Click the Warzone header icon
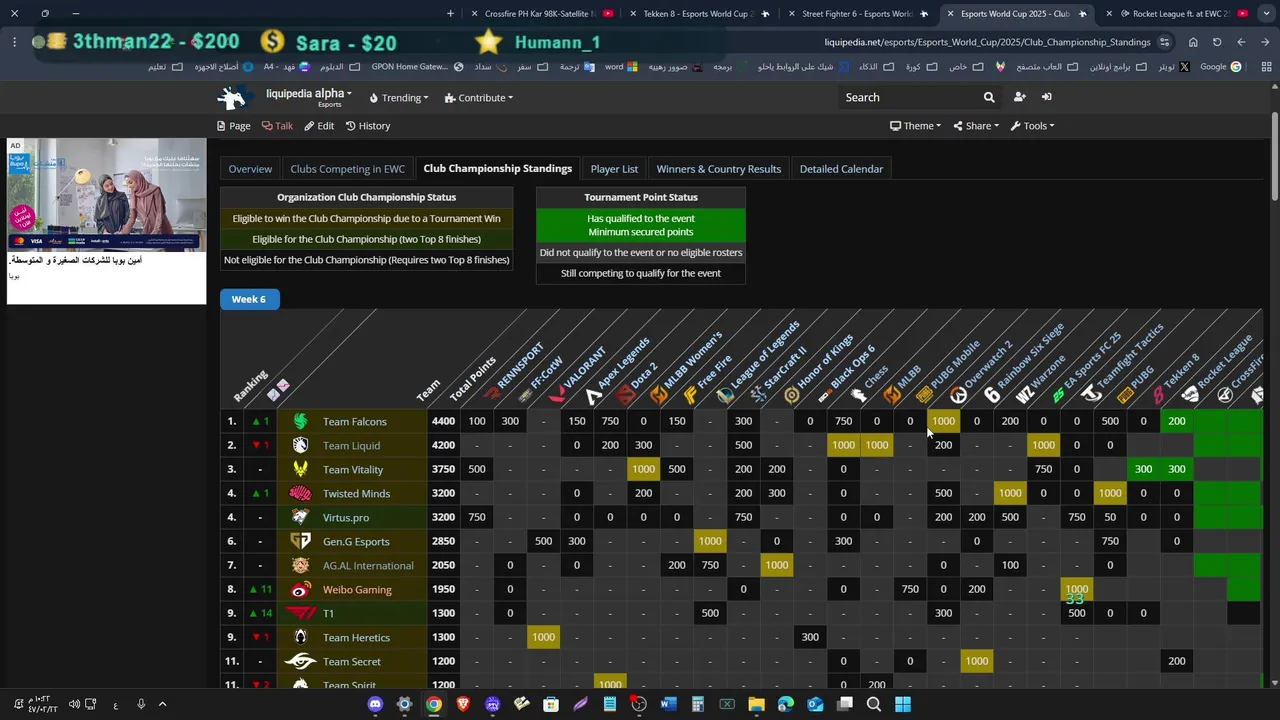 tap(1025, 396)
